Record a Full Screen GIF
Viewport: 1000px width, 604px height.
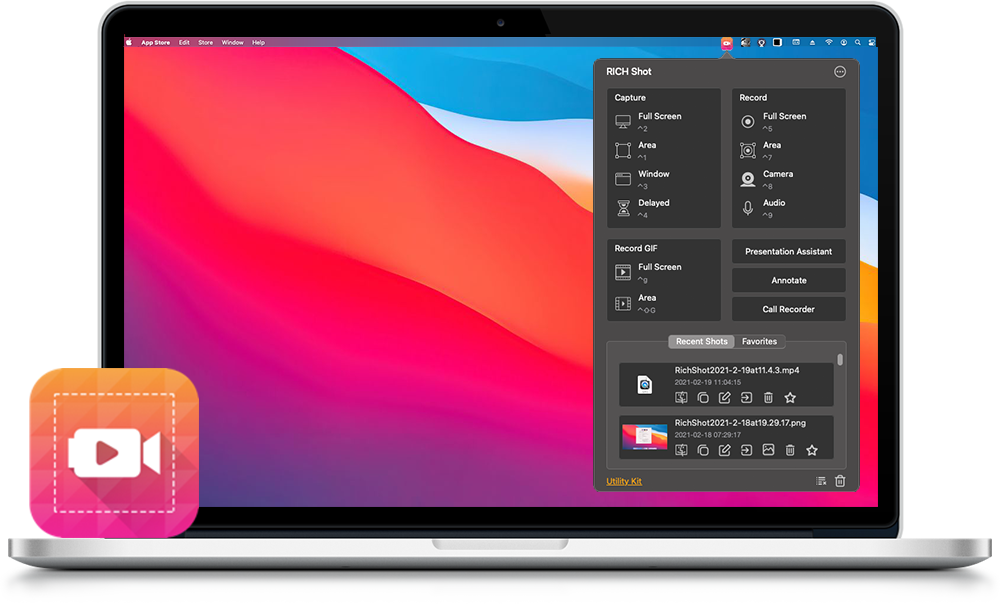coord(649,272)
